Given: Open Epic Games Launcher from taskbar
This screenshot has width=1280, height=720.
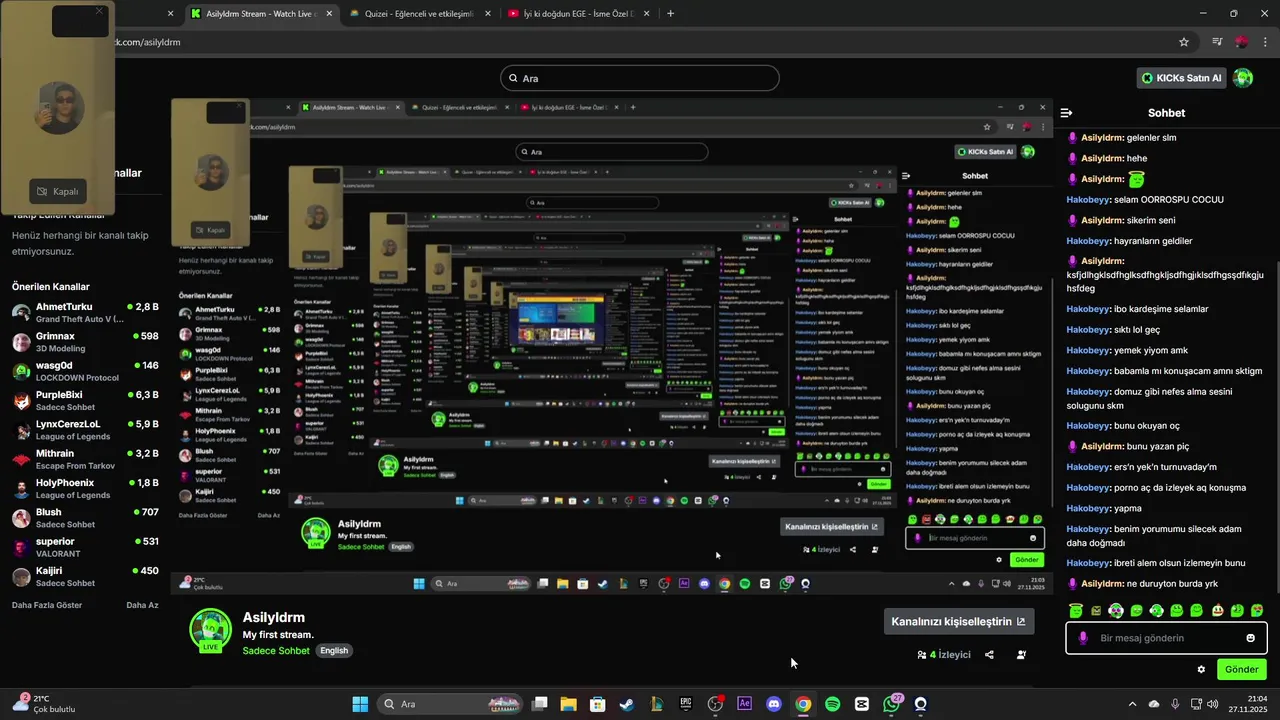Looking at the screenshot, I should click(685, 704).
